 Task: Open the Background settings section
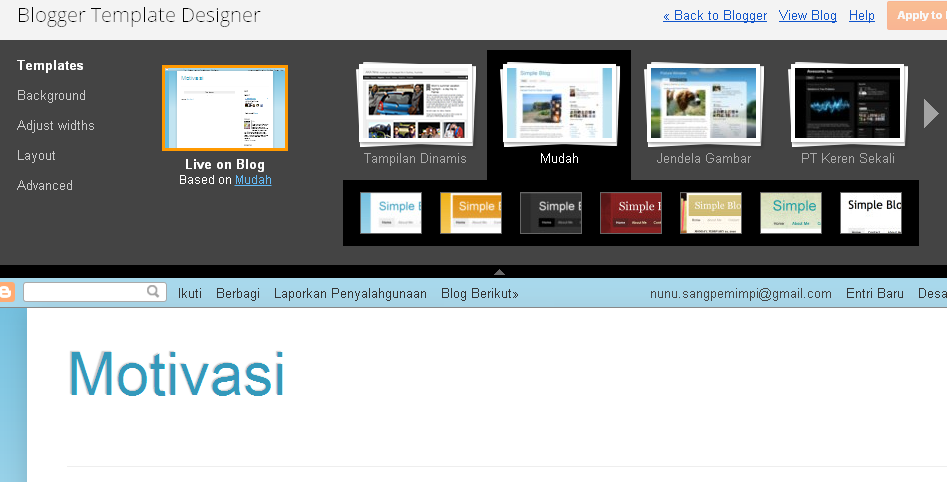(x=51, y=95)
